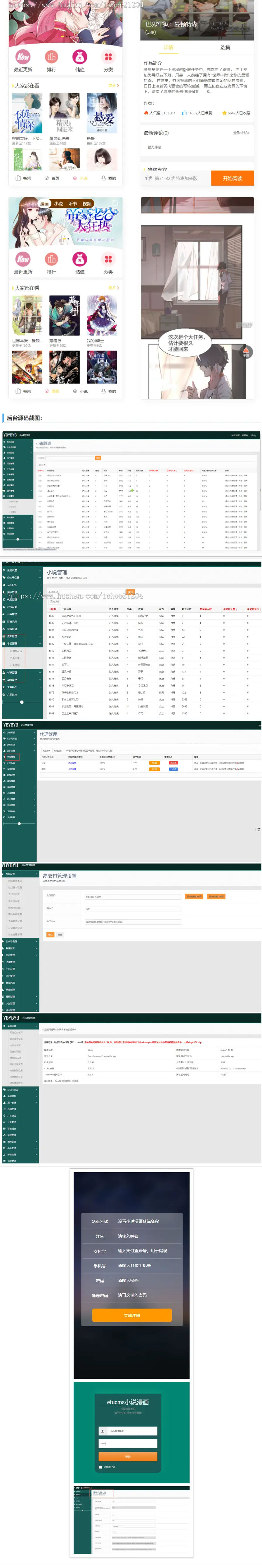Open 排行 rankings above the 精灵闯进来 list
Screen dimensions: 262x1568
[x=51, y=57]
